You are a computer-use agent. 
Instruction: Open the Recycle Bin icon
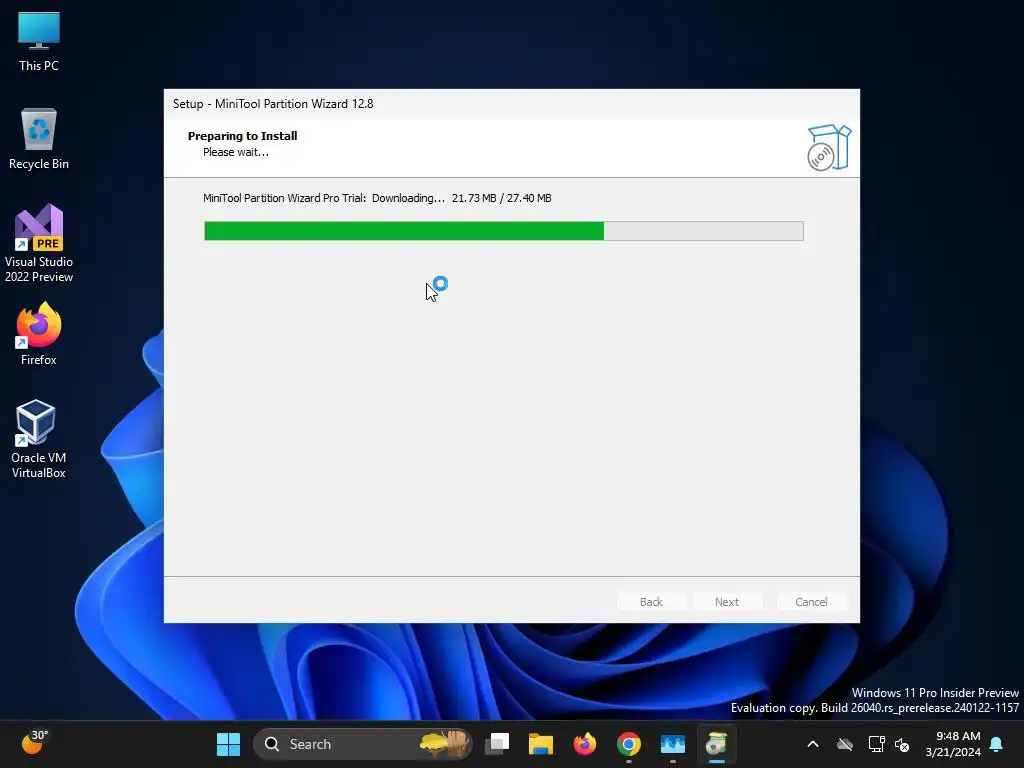click(x=39, y=138)
